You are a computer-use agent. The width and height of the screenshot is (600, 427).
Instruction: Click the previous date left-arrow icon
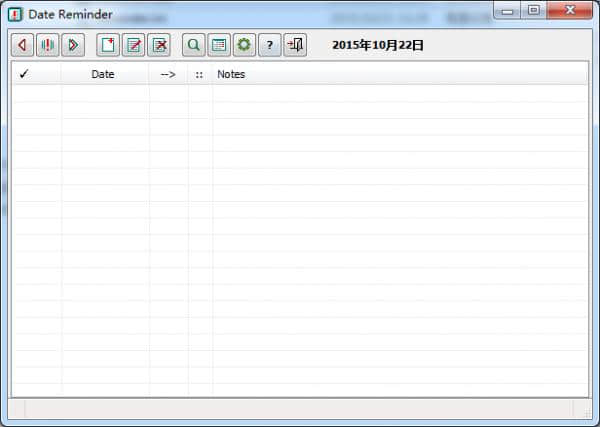(22, 45)
